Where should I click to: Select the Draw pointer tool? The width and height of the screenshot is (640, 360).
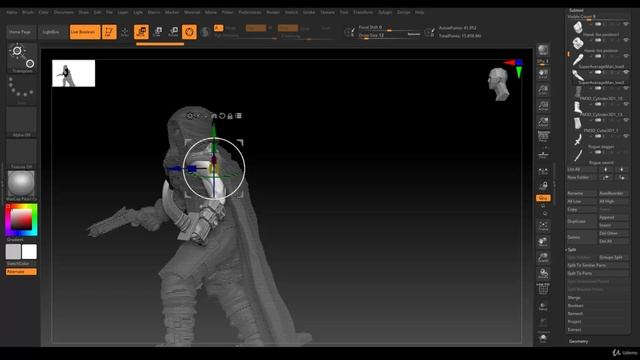click(125, 32)
